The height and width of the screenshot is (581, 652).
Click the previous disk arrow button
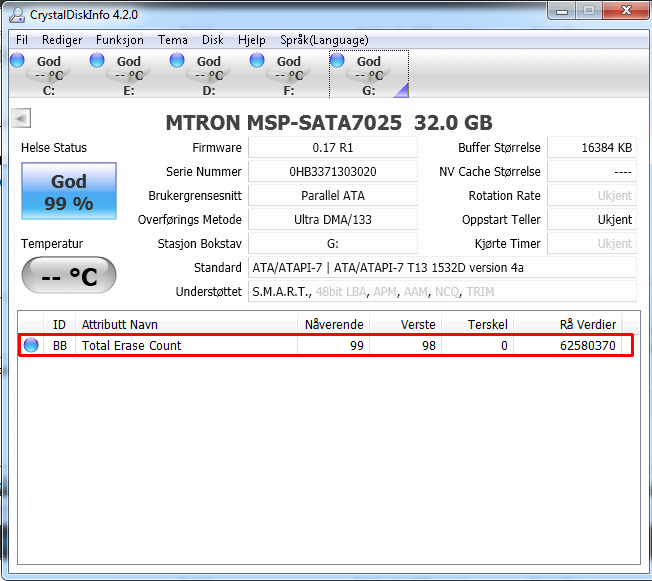tap(21, 119)
